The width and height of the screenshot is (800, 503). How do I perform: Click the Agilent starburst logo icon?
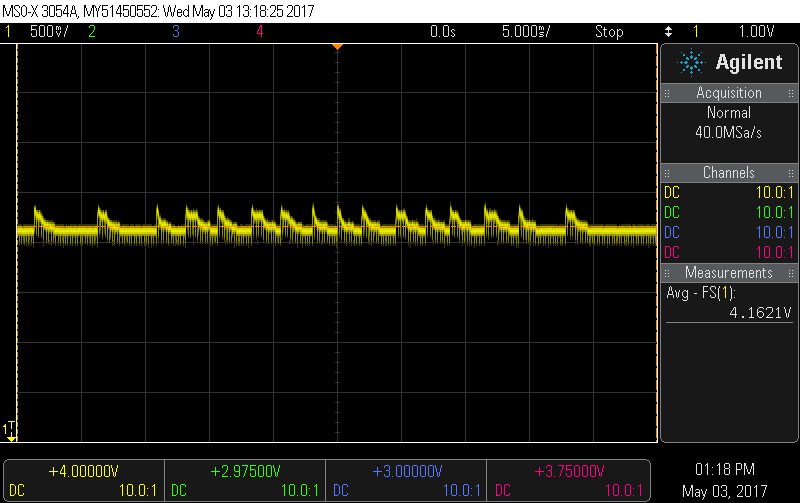(691, 62)
